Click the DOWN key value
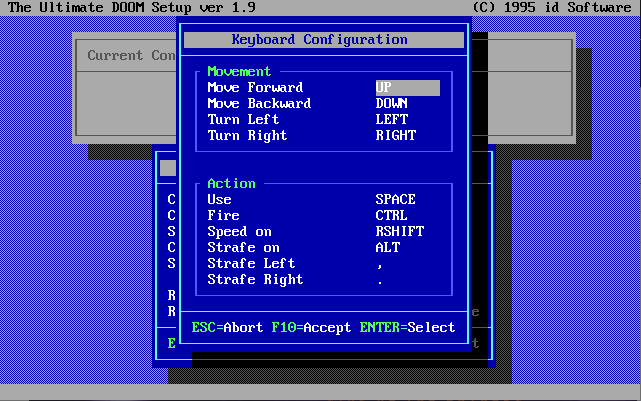The height and width of the screenshot is (401, 641). 392,104
